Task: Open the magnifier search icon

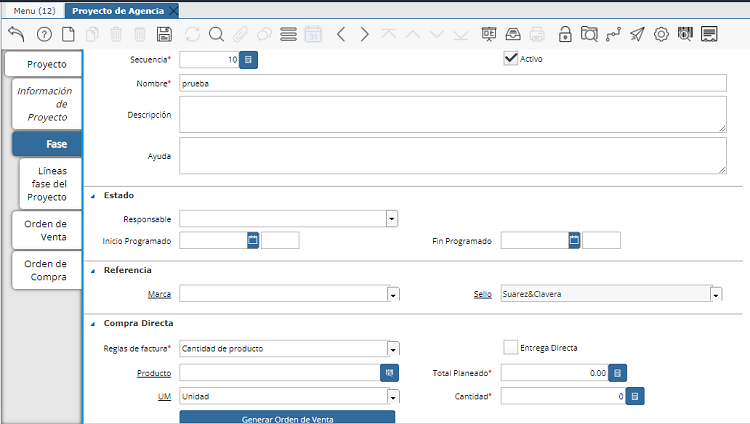Action: (x=216, y=34)
